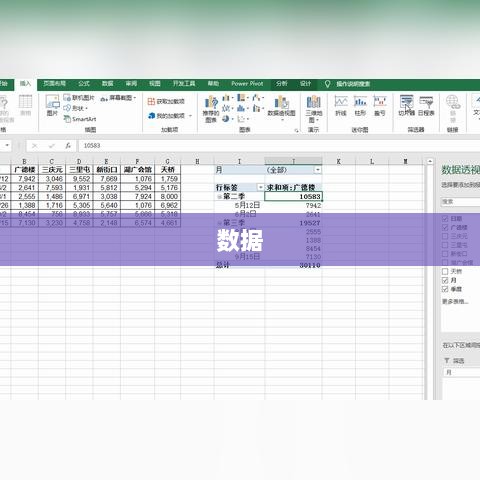Insert a slicer with the 切片器 icon
This screenshot has height=480, width=480.
[x=406, y=101]
